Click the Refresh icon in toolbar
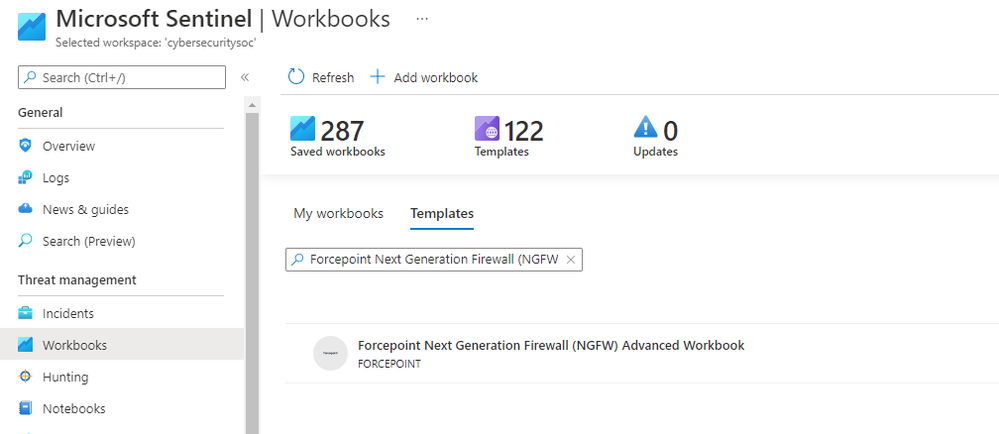 296,77
